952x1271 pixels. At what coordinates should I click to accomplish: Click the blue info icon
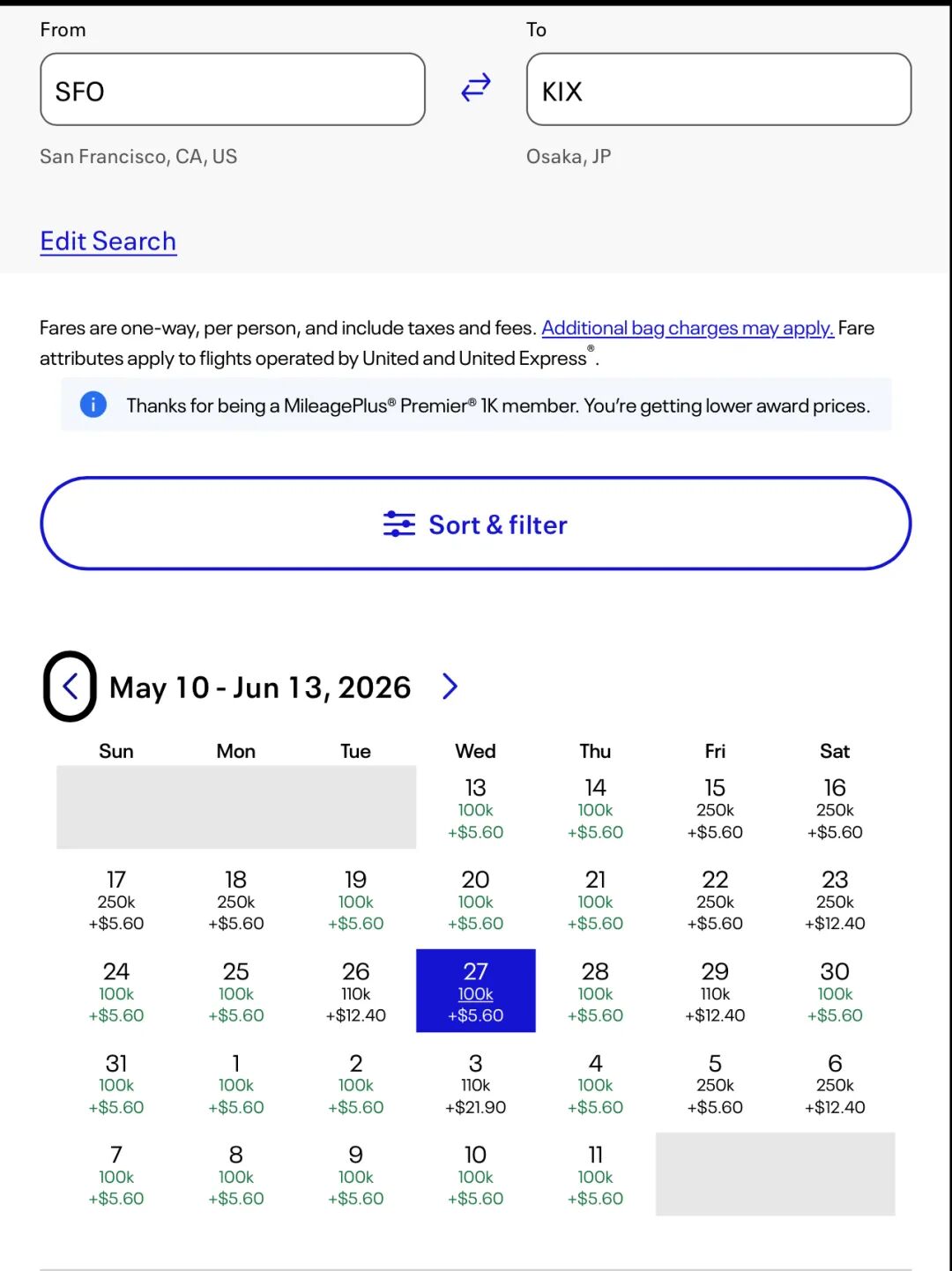[x=93, y=405]
